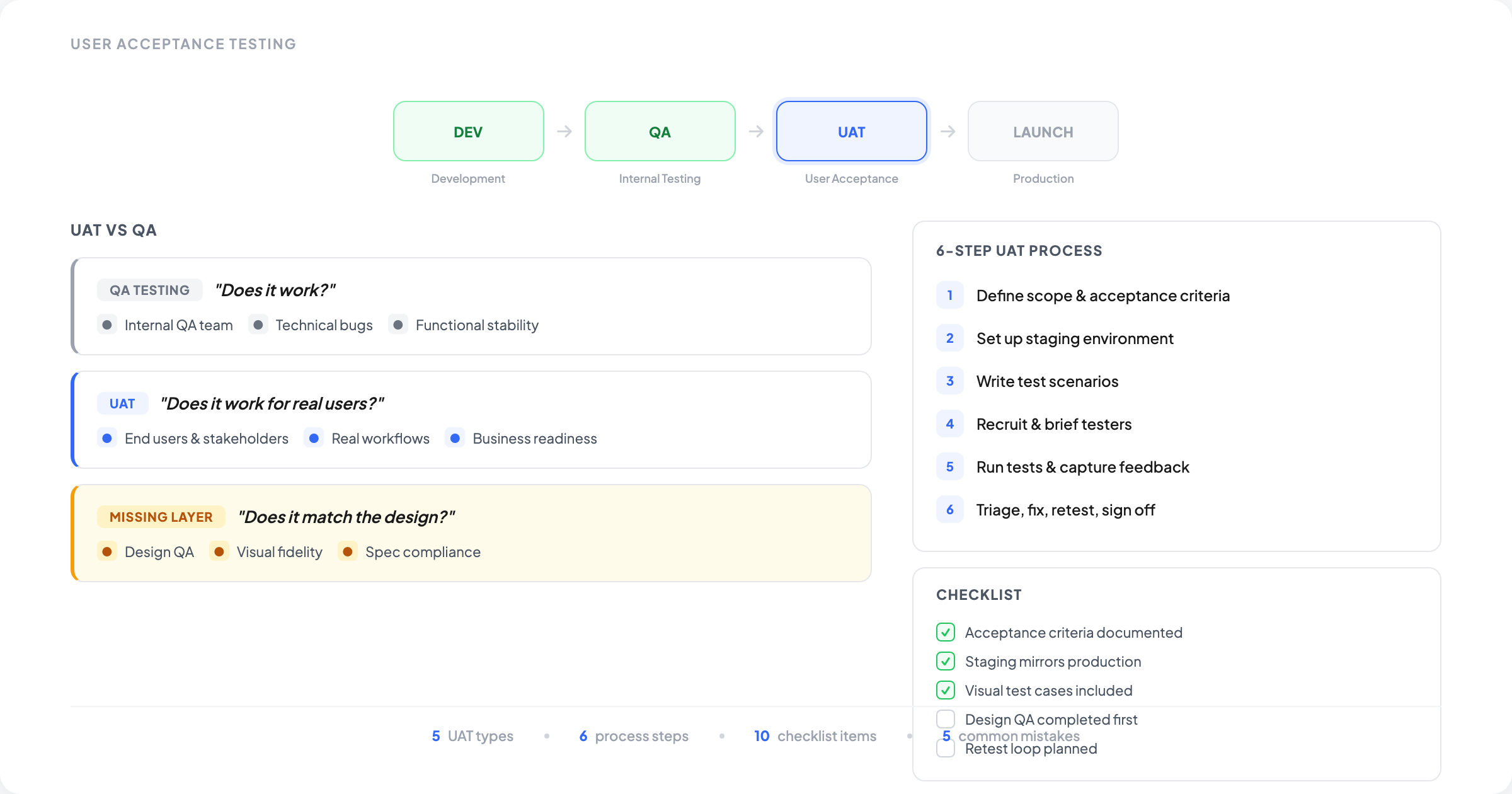Click the Real workflows bullet dot

[314, 438]
